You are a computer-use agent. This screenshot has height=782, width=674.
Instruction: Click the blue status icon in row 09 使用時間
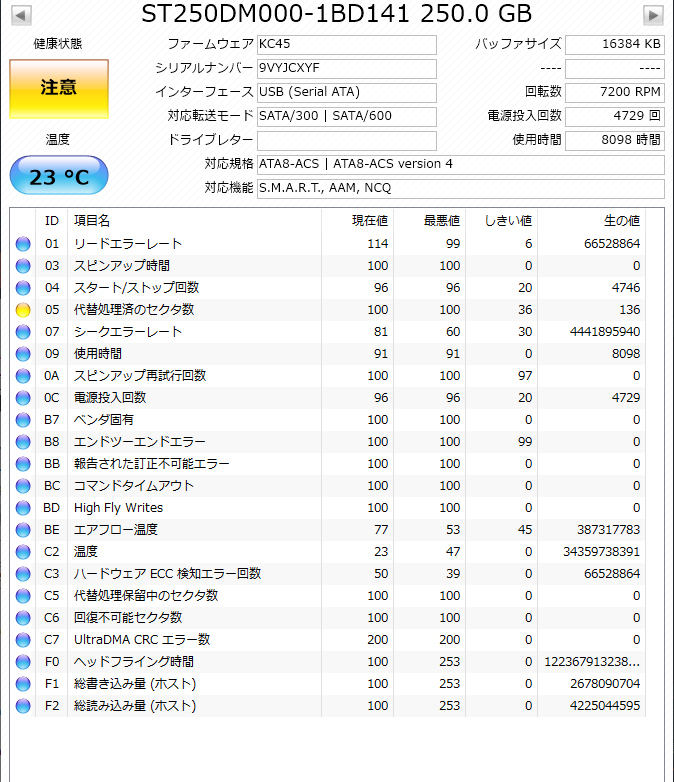click(x=23, y=354)
